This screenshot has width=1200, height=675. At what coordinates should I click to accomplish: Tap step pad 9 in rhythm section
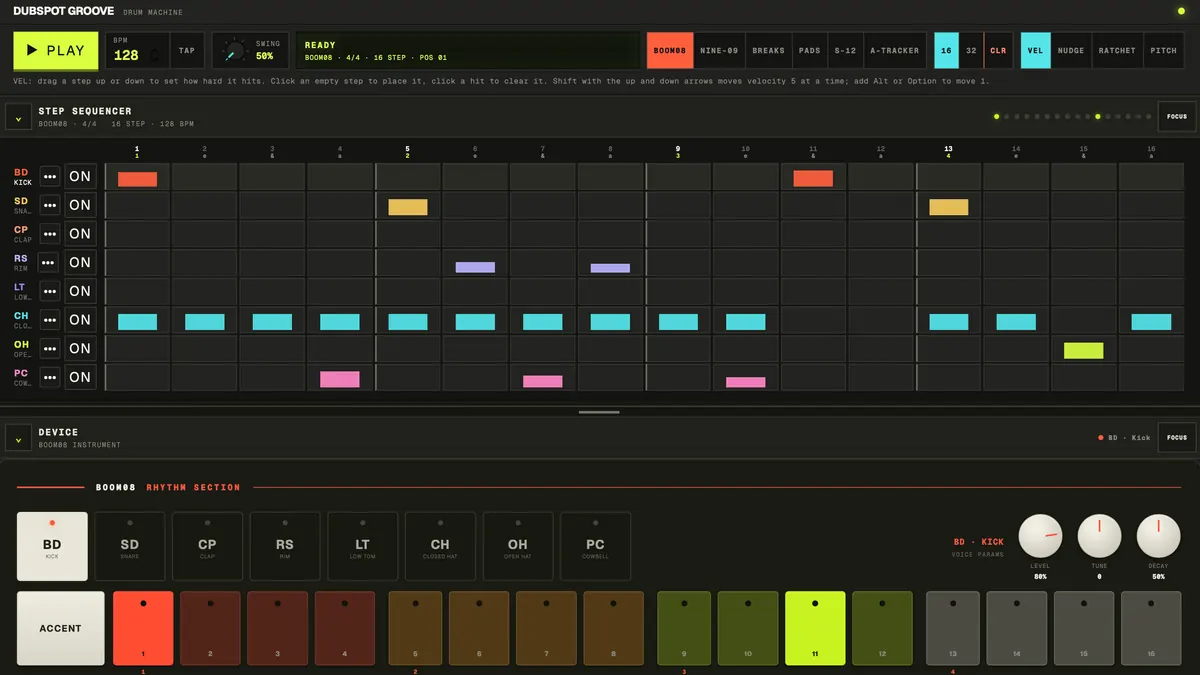click(684, 628)
